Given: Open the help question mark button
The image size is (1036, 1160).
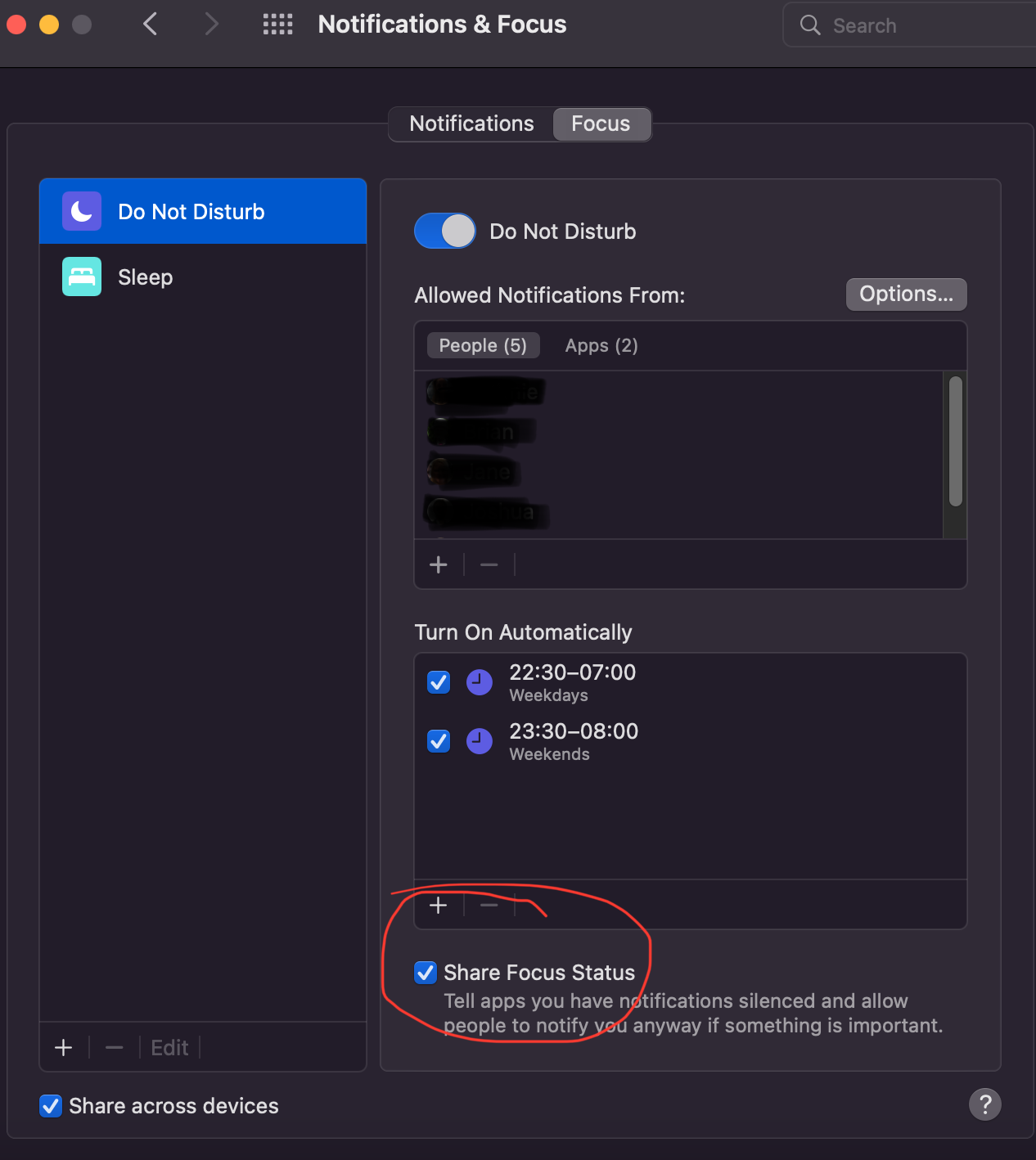Looking at the screenshot, I should (984, 1104).
